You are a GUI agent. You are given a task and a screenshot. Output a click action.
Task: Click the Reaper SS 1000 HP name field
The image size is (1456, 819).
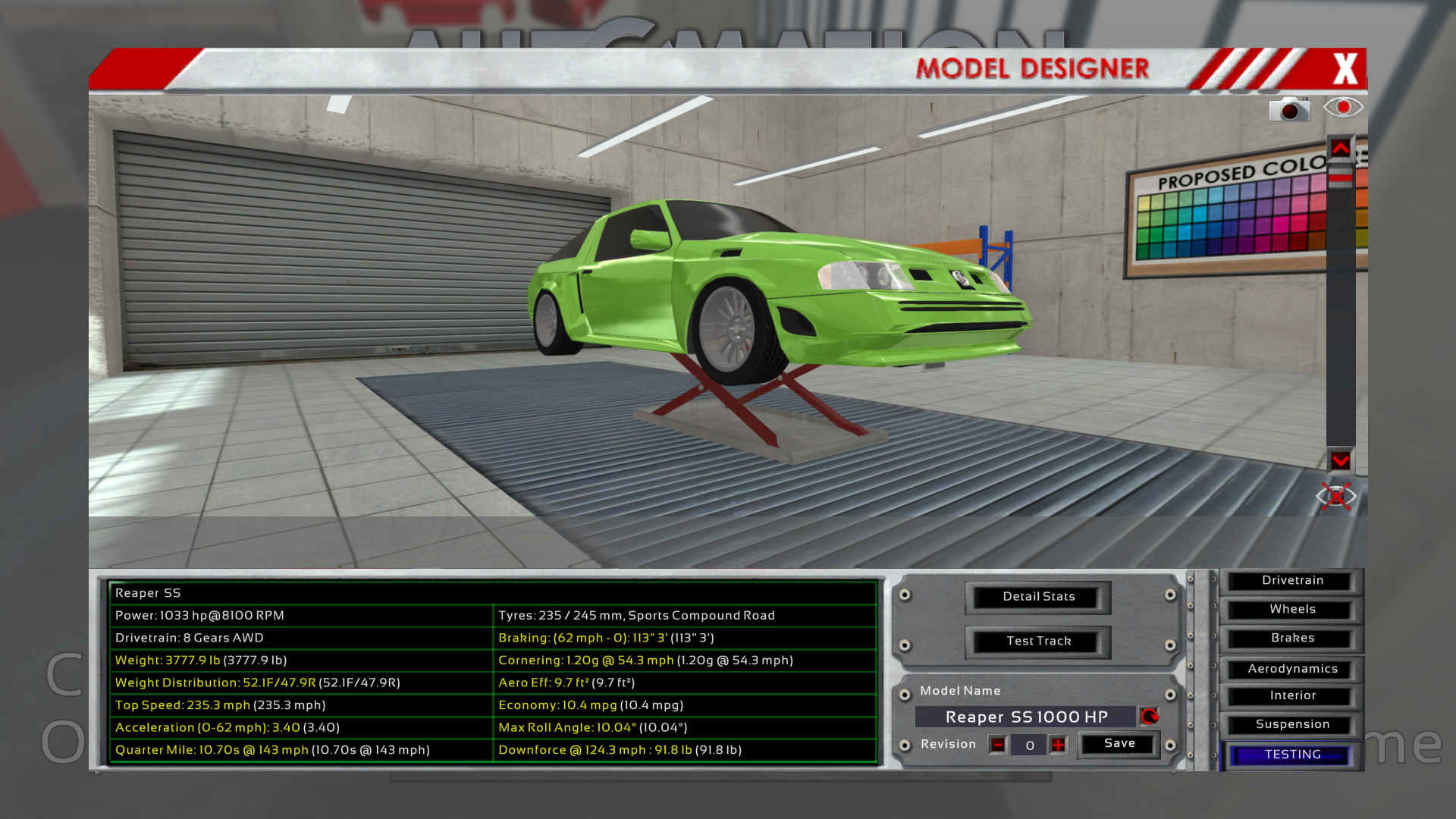(x=1025, y=717)
